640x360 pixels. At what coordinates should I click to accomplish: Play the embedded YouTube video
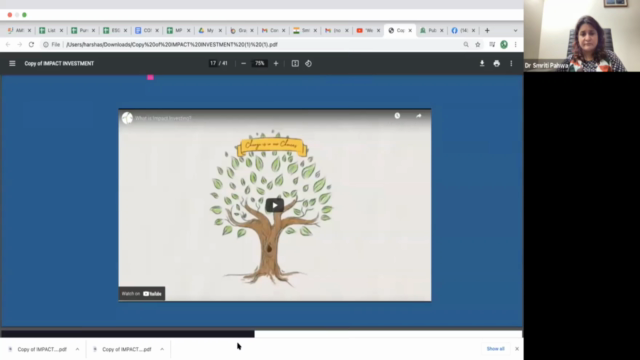pos(275,205)
